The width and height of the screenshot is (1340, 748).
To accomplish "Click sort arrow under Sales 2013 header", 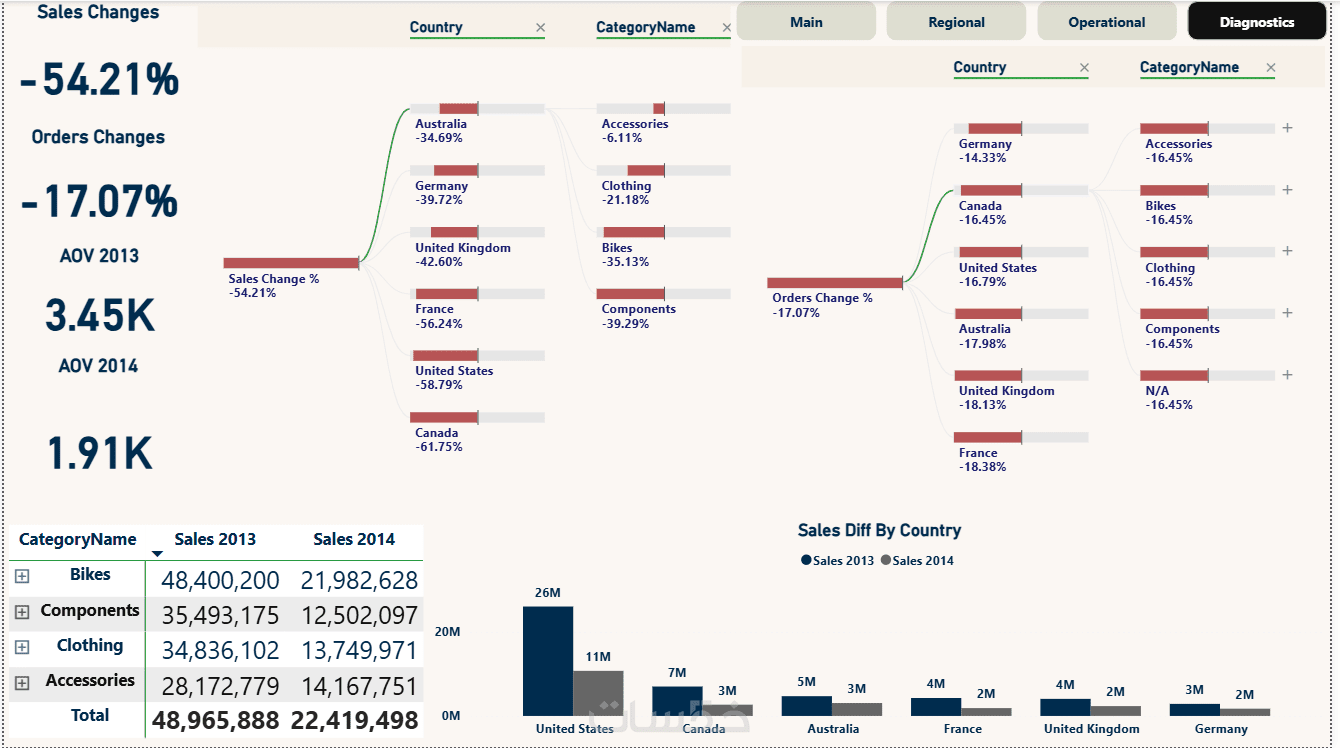I will coord(157,553).
